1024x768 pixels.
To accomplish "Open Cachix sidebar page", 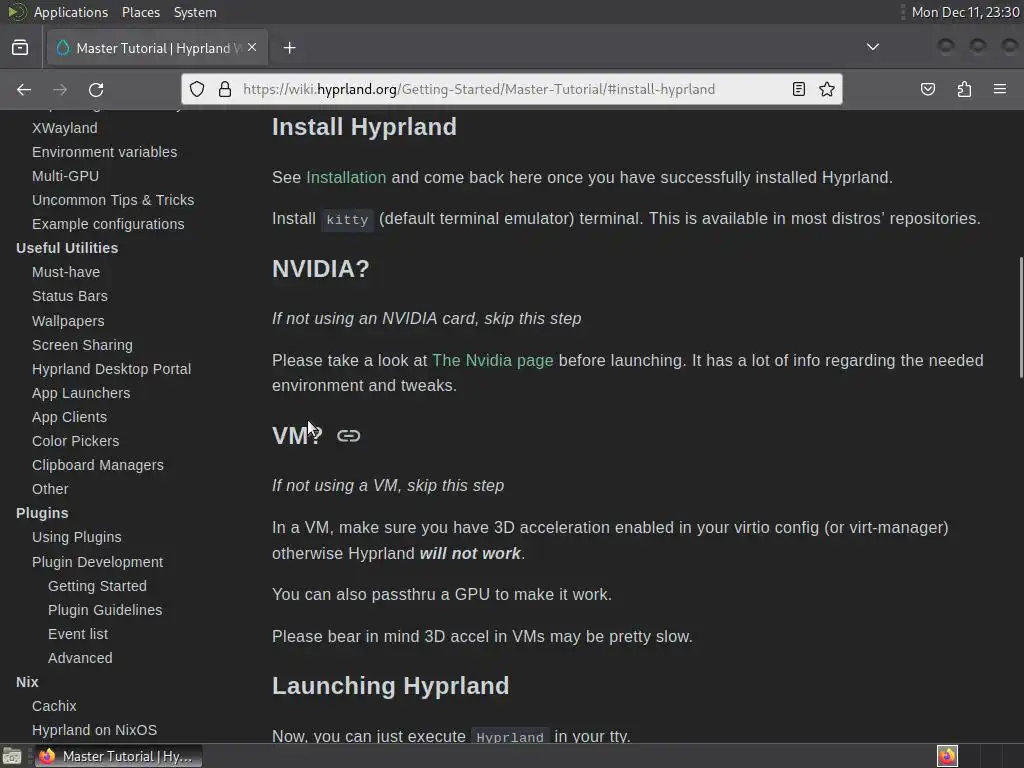I will [x=54, y=707].
